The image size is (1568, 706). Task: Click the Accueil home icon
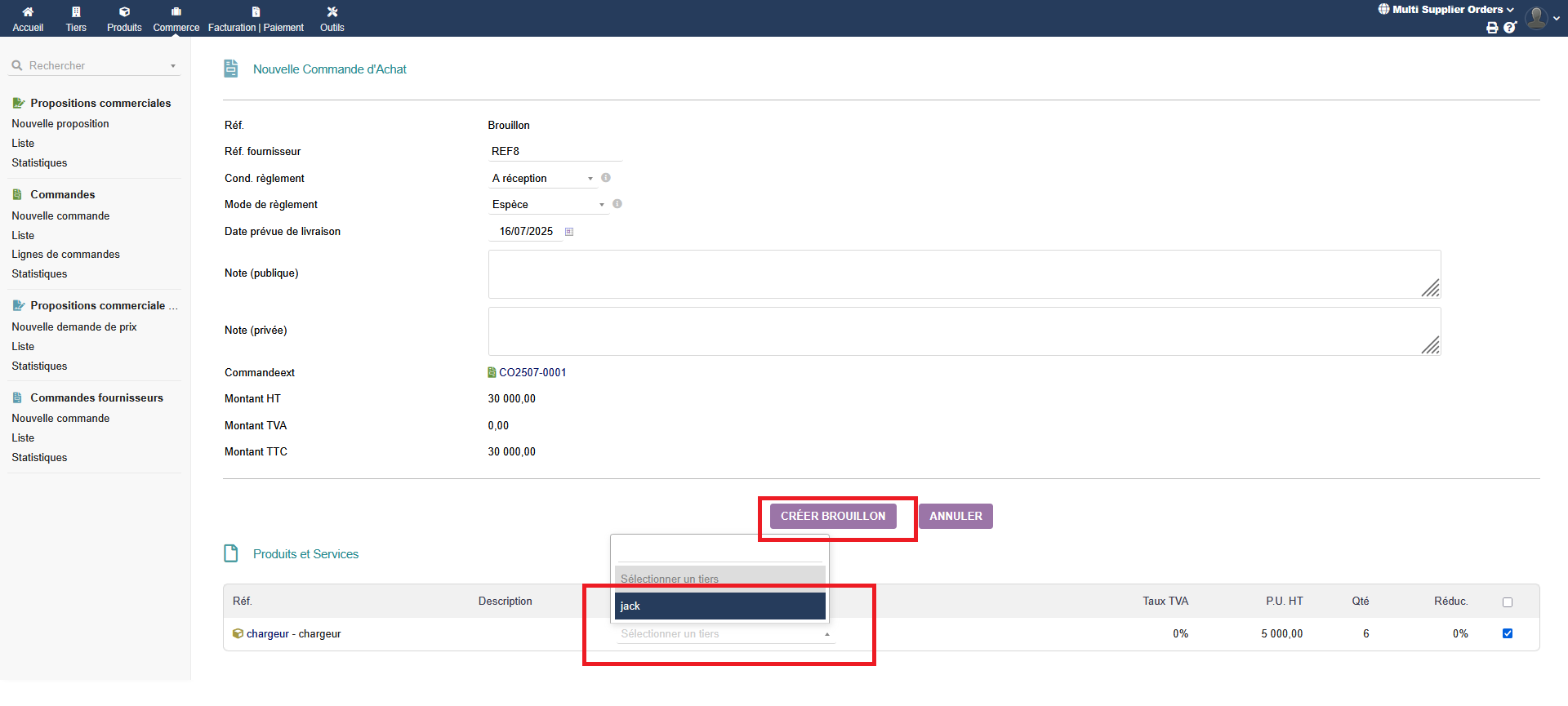28,12
